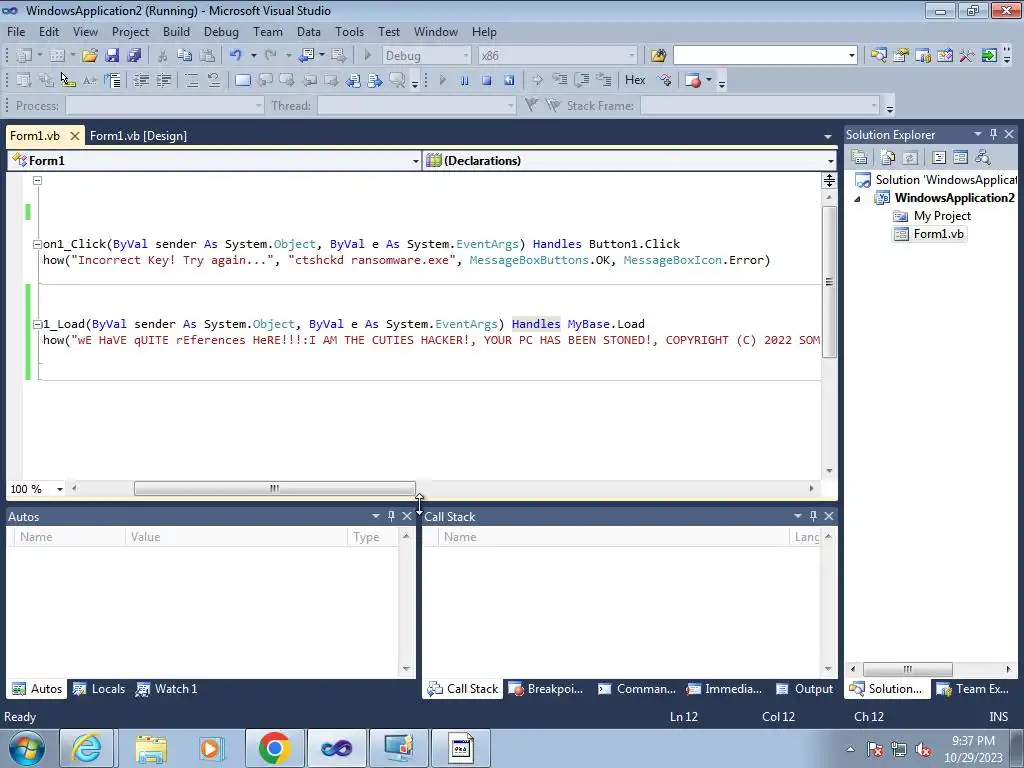This screenshot has width=1024, height=768.
Task: Uncomment the selected lines icon
Action: (214, 80)
